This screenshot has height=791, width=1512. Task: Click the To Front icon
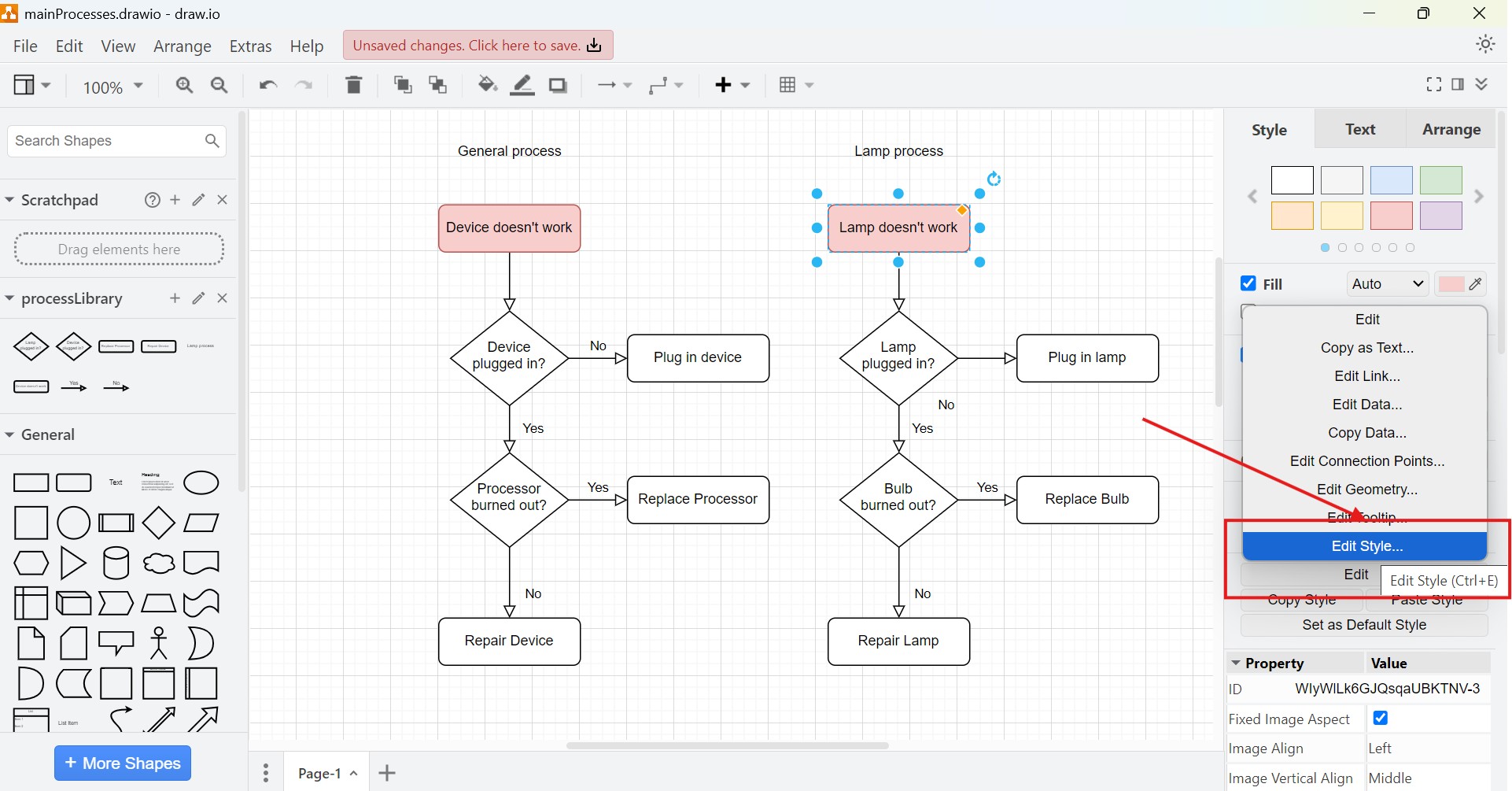(x=402, y=85)
